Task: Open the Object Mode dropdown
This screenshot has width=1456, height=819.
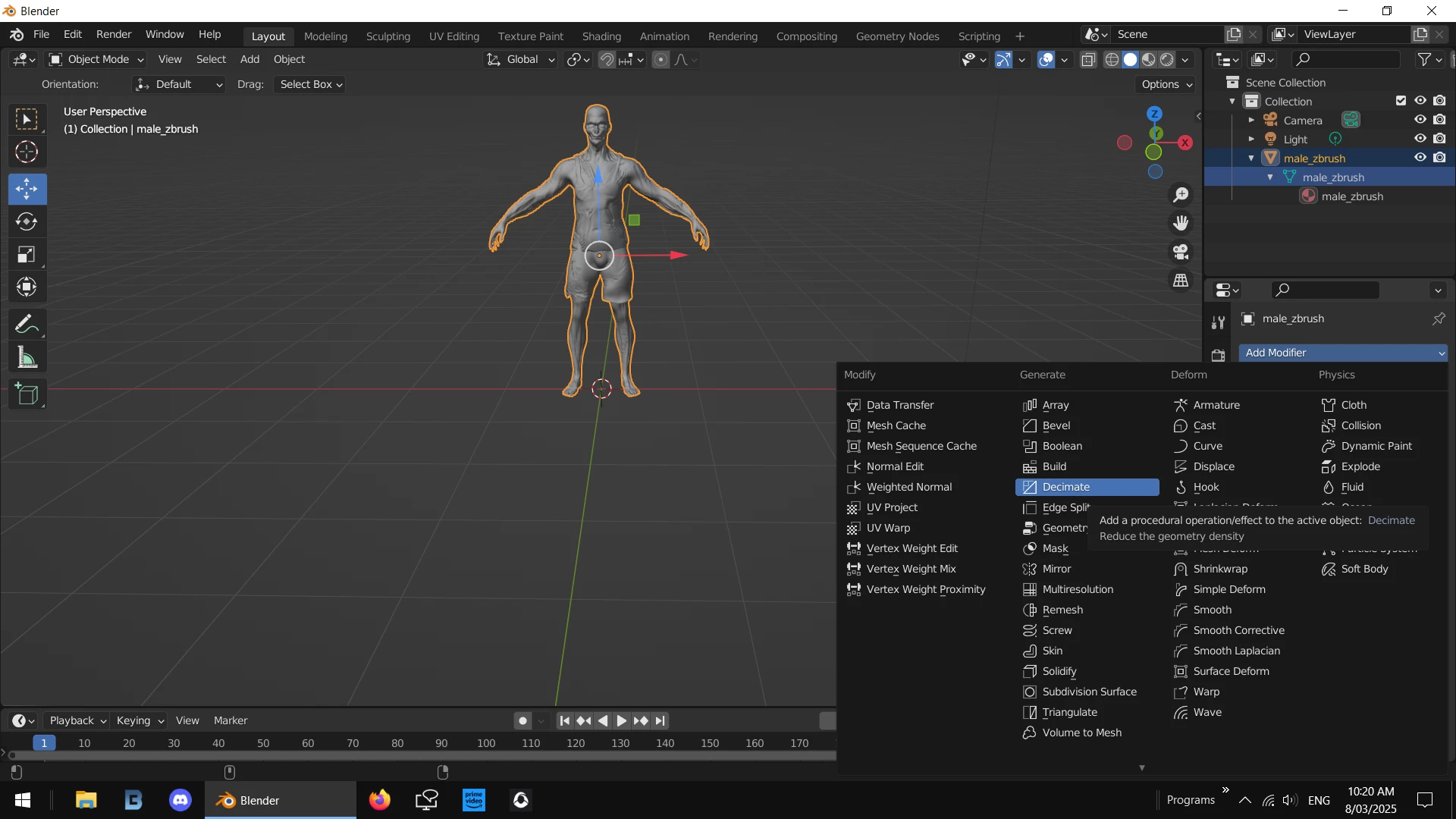Action: [x=96, y=59]
